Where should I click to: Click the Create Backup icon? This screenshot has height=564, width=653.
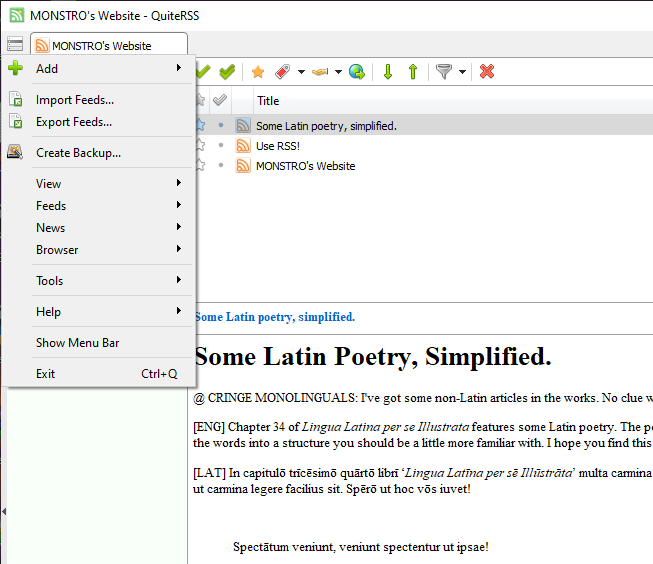coord(15,152)
